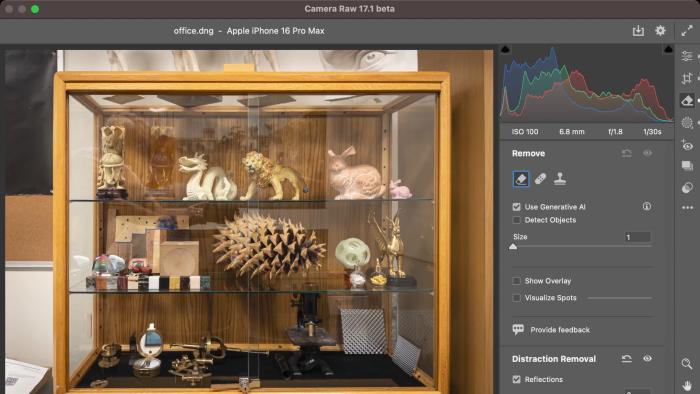Open the Edit sliders panel icon

[x=687, y=56]
